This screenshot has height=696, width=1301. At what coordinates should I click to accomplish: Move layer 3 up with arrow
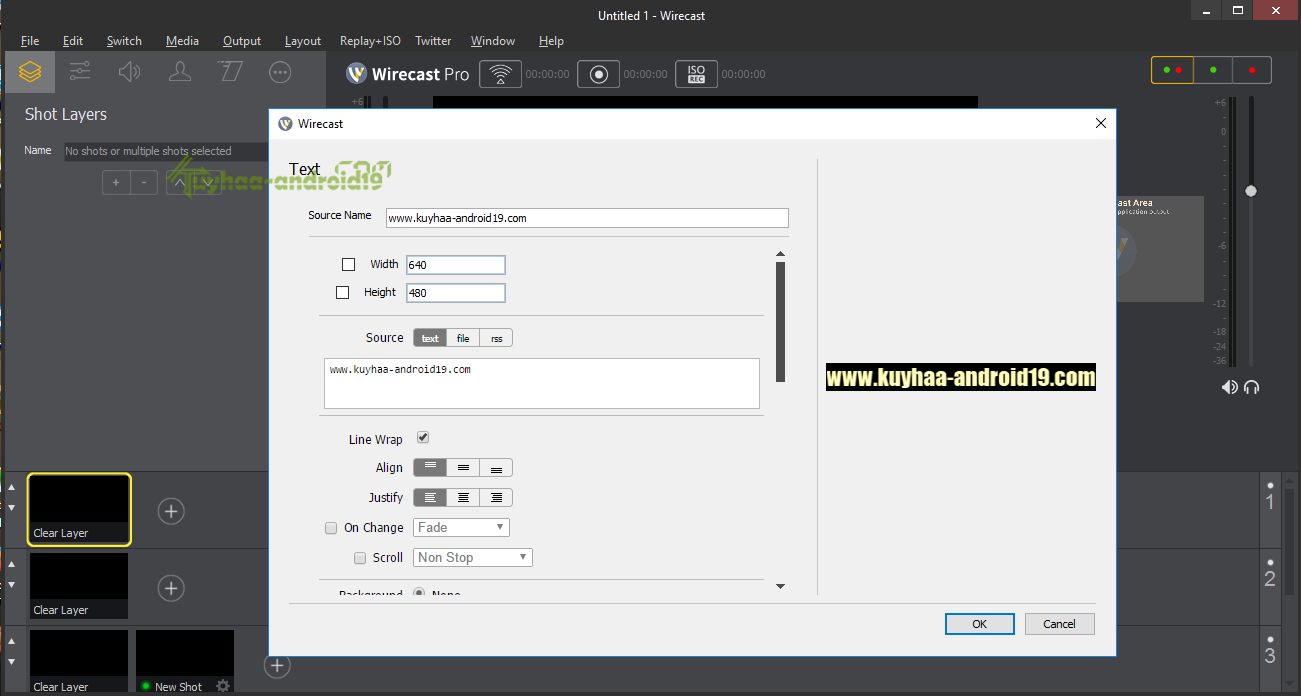click(x=12, y=641)
